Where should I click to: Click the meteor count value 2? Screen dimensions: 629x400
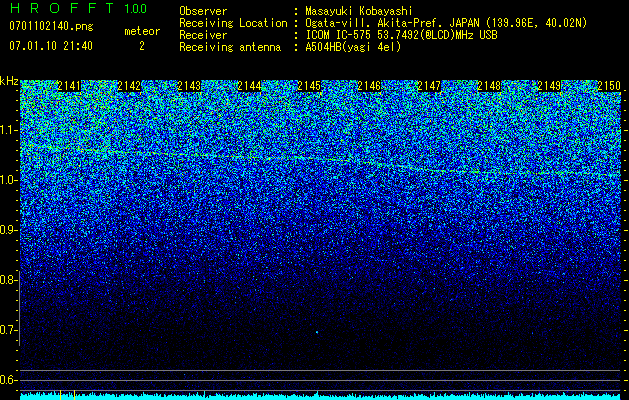click(142, 46)
